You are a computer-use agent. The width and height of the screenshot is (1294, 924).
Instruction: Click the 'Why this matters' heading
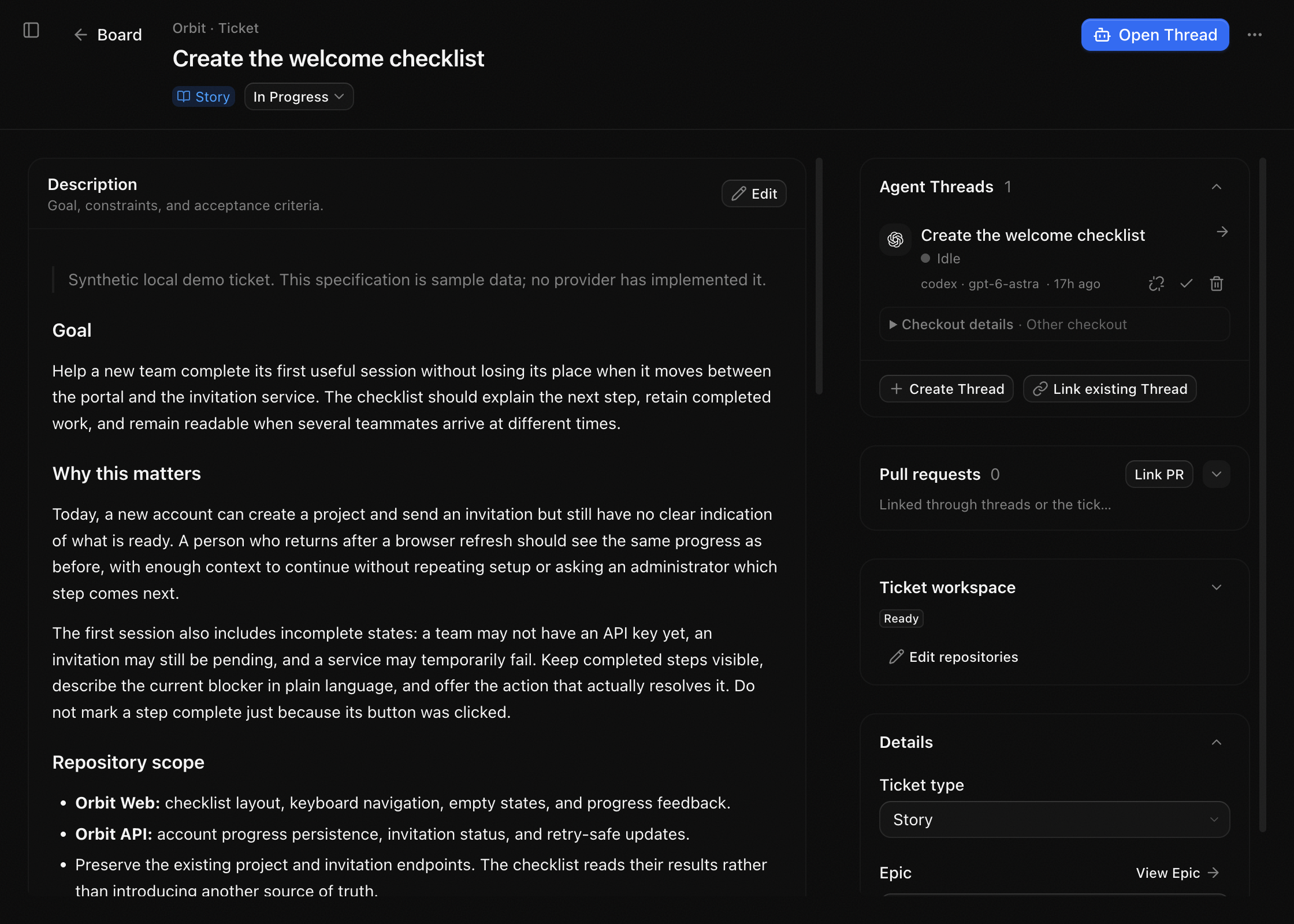(127, 473)
